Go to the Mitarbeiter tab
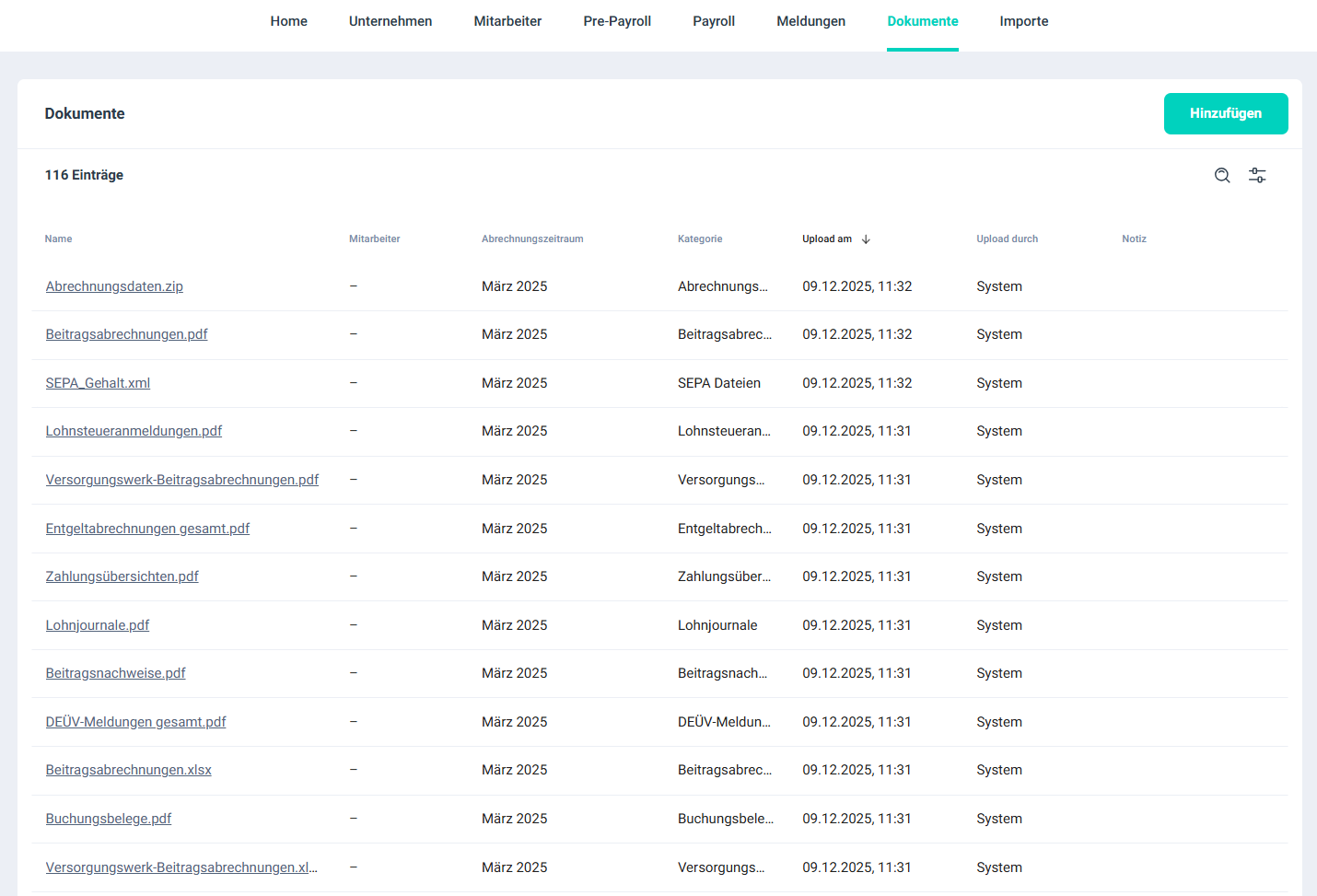This screenshot has height=896, width=1317. pyautogui.click(x=507, y=21)
